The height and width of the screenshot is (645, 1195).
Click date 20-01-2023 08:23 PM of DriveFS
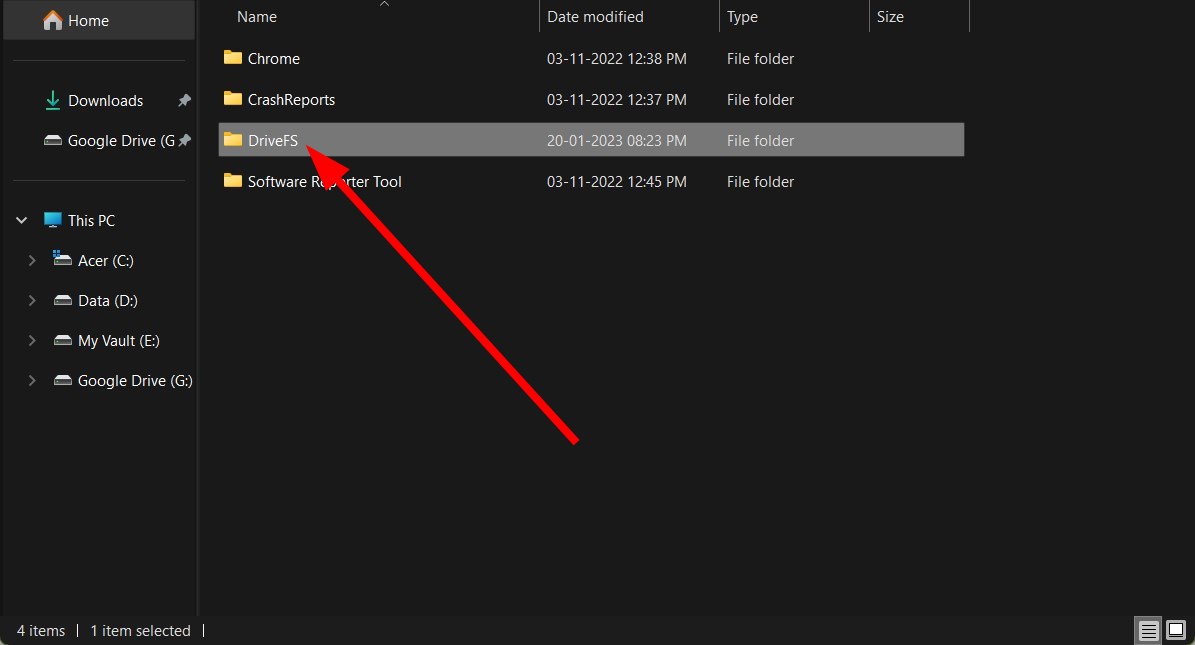(617, 140)
